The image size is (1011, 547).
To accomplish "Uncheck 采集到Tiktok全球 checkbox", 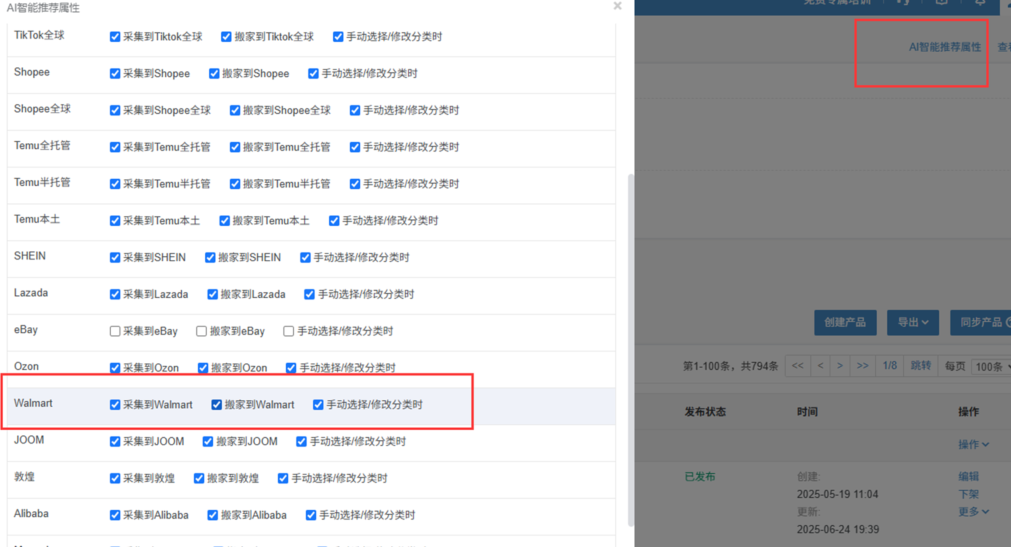I will coord(115,37).
